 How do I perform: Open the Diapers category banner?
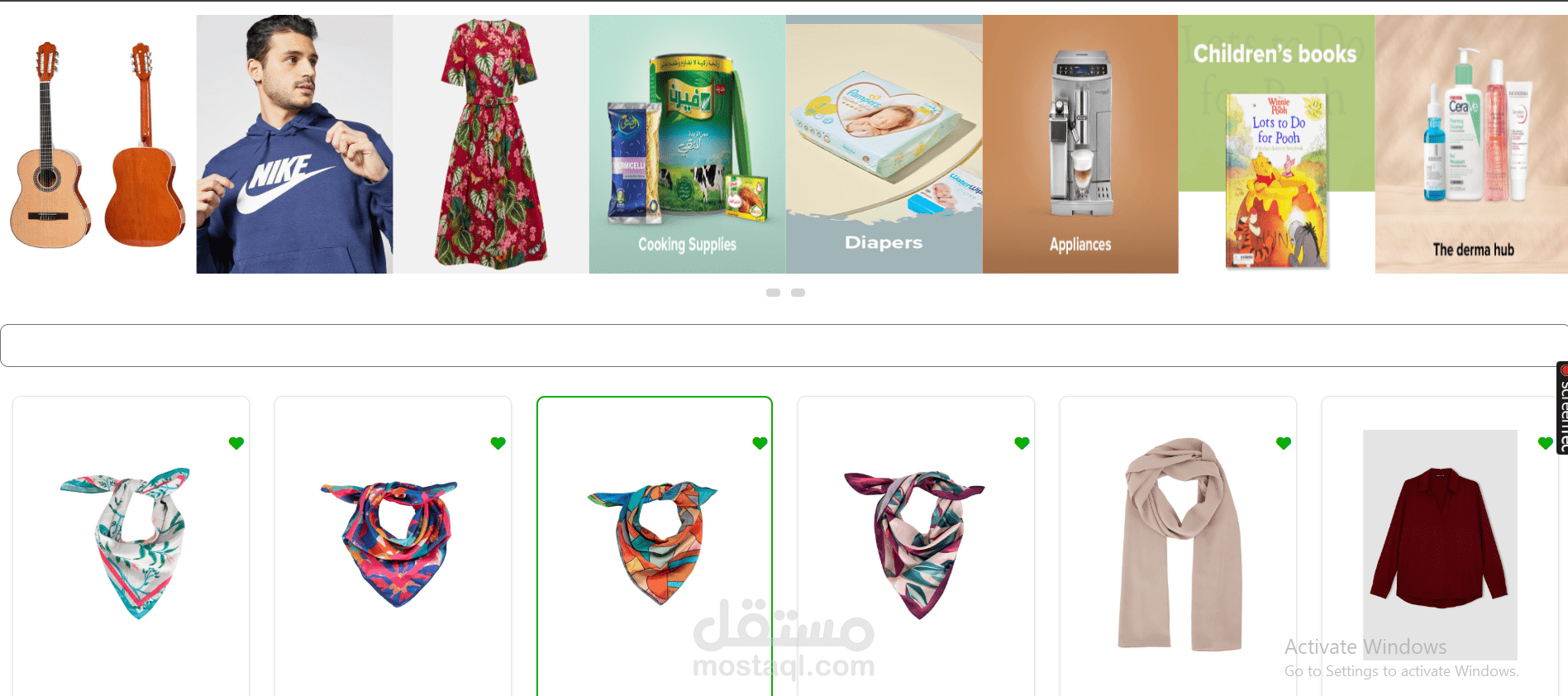(884, 144)
